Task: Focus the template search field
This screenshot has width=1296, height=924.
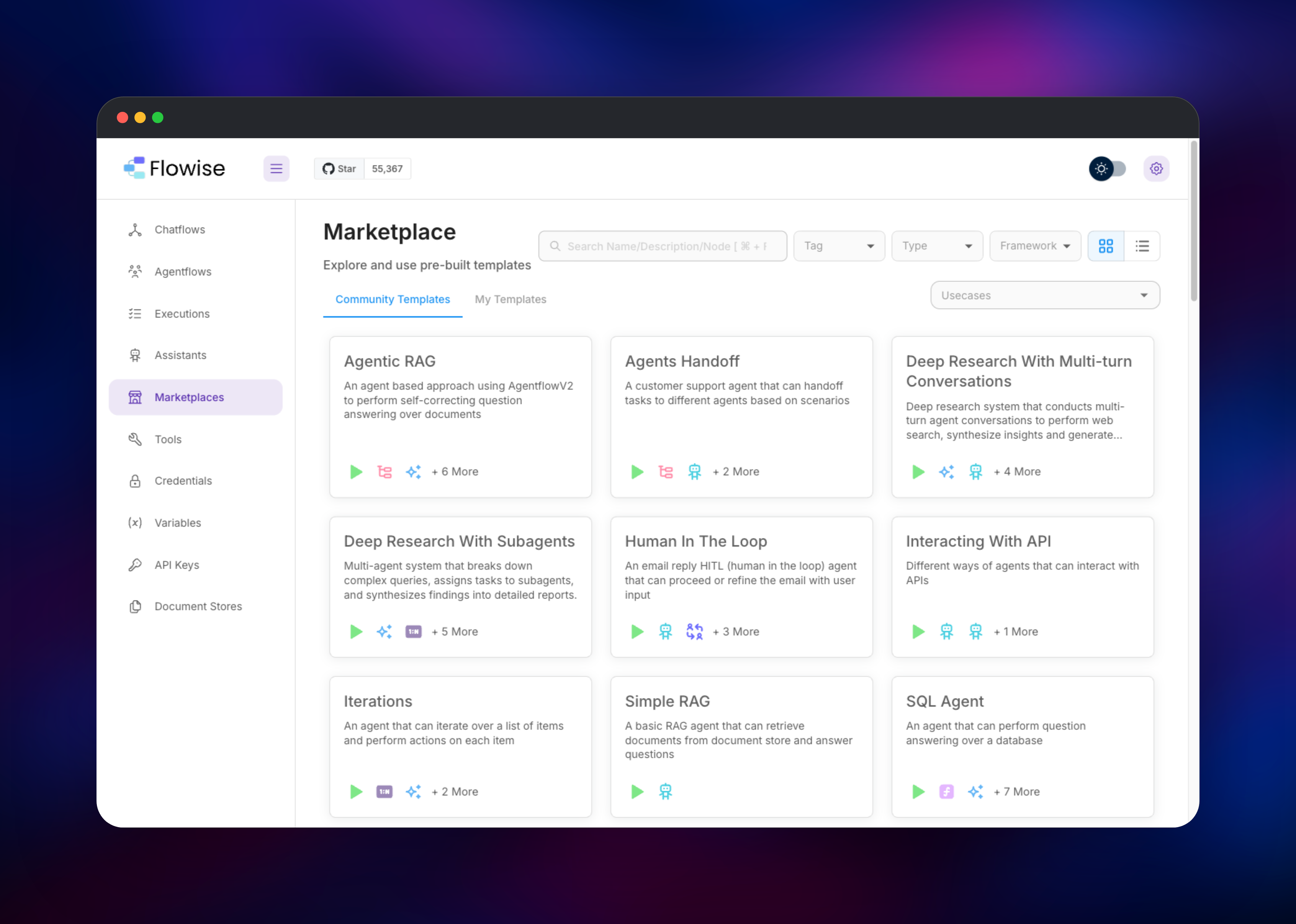Action: click(662, 246)
